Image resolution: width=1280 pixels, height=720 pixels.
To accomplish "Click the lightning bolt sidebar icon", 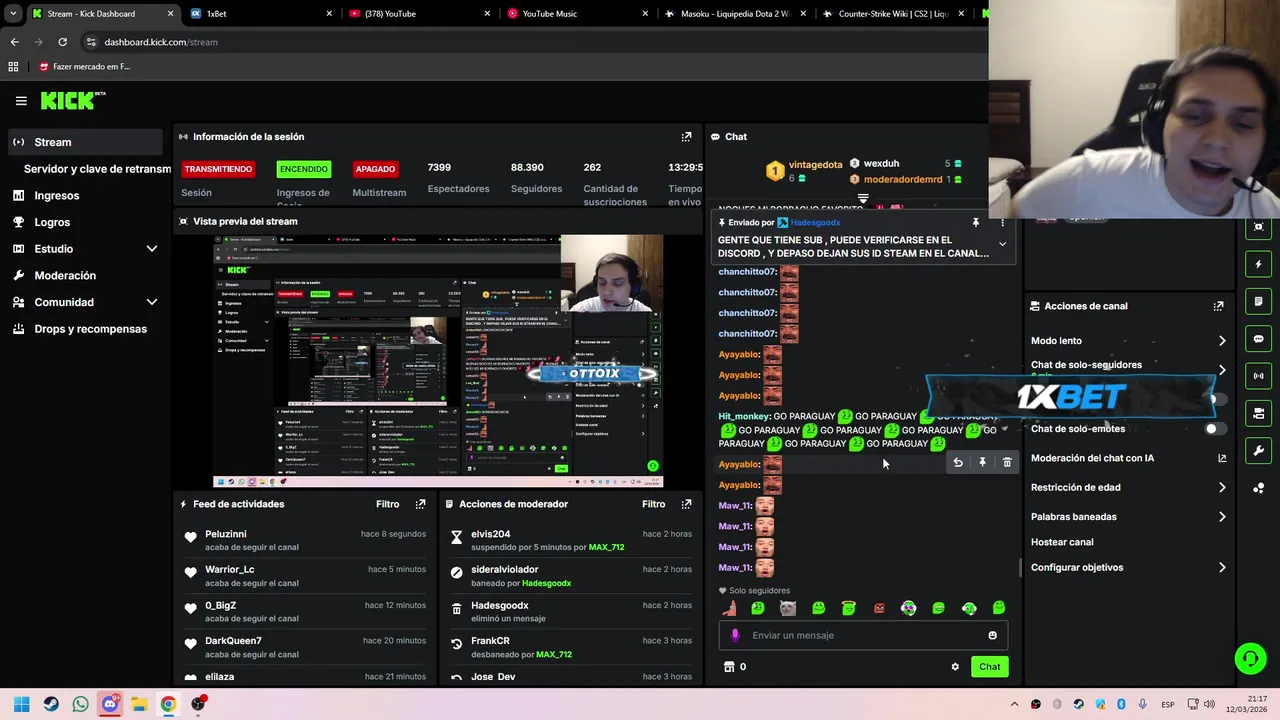I will [1258, 265].
